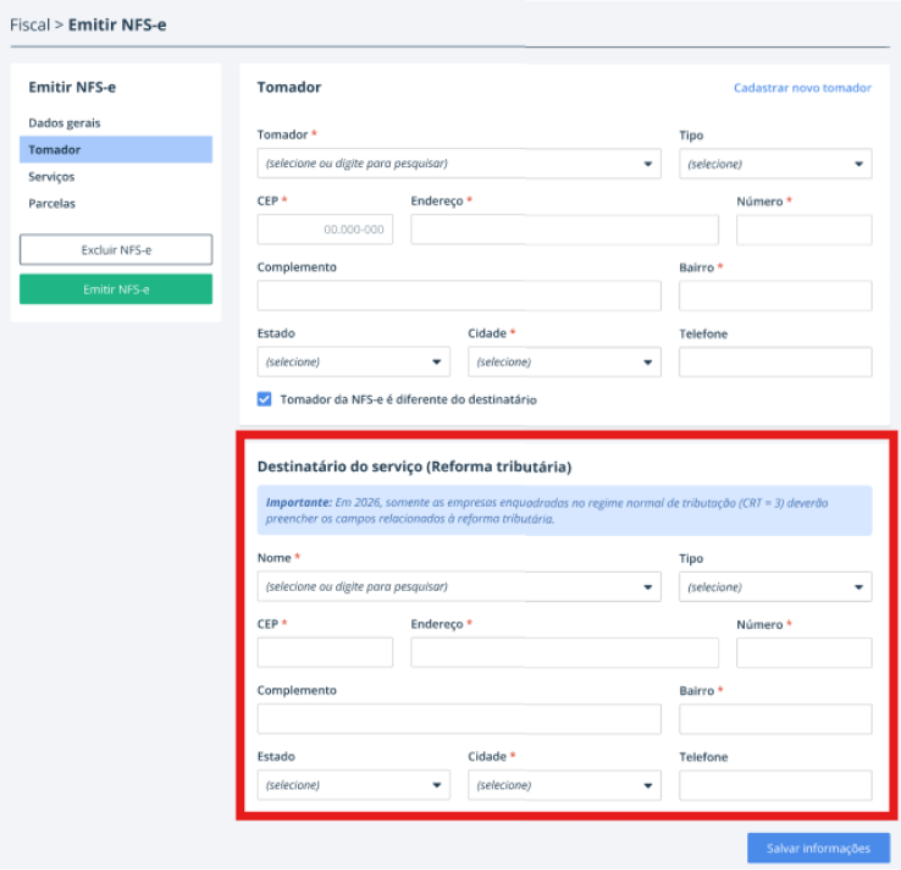The height and width of the screenshot is (870, 901).
Task: Click the Bairro field in Tomador section
Action: (775, 296)
